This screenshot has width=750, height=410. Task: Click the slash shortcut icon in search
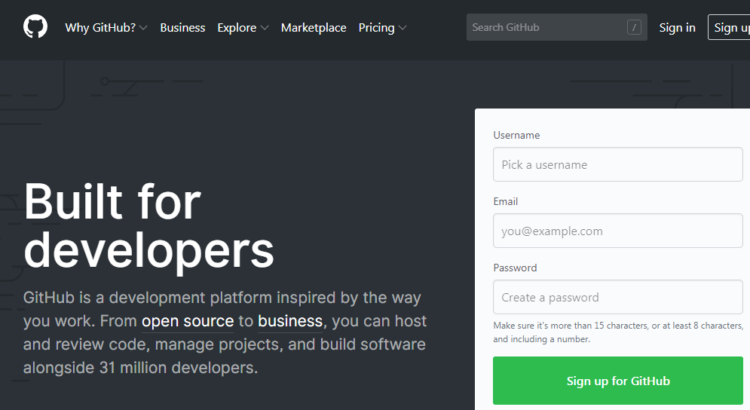[x=634, y=28]
